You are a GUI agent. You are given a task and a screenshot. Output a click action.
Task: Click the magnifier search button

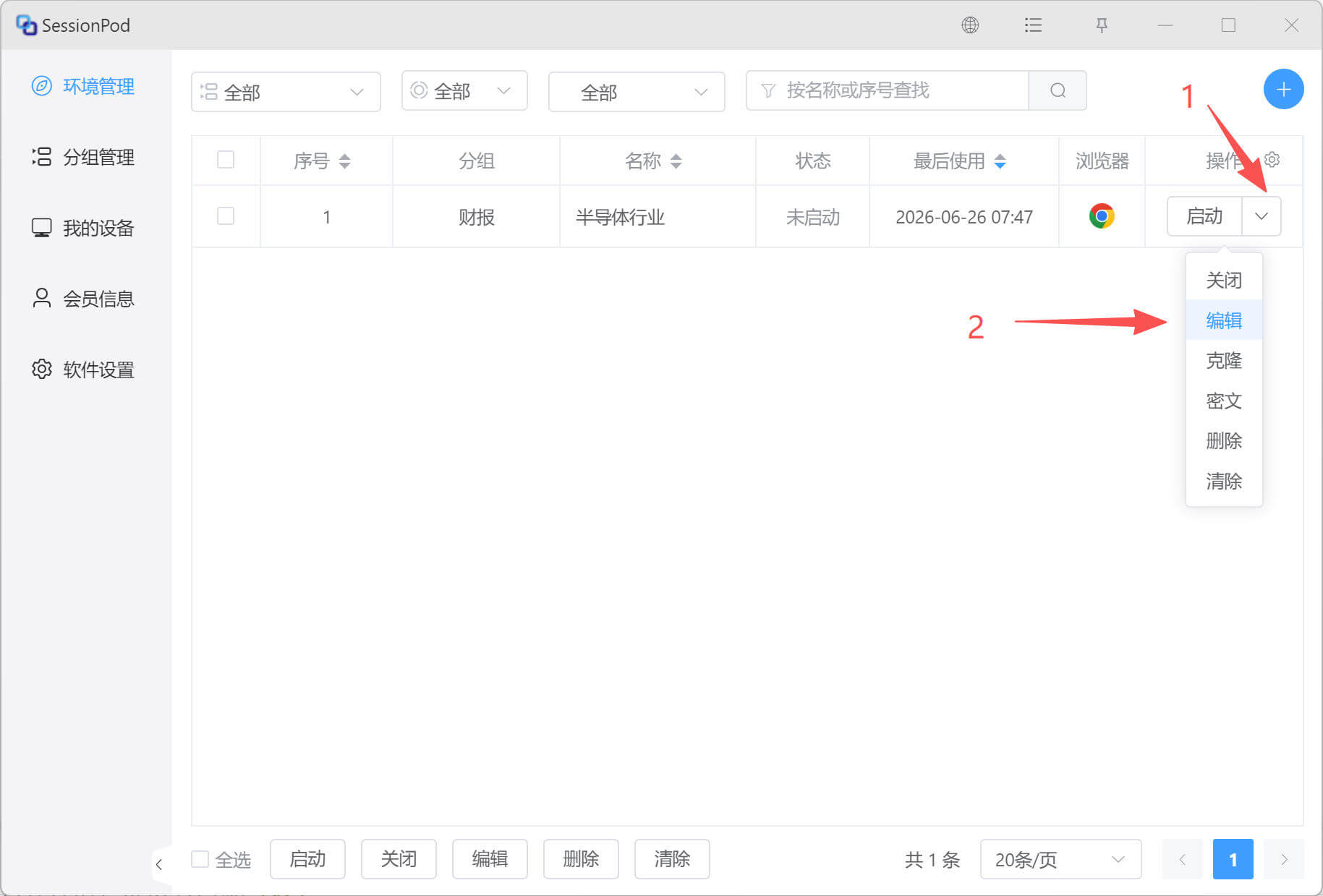coord(1058,90)
